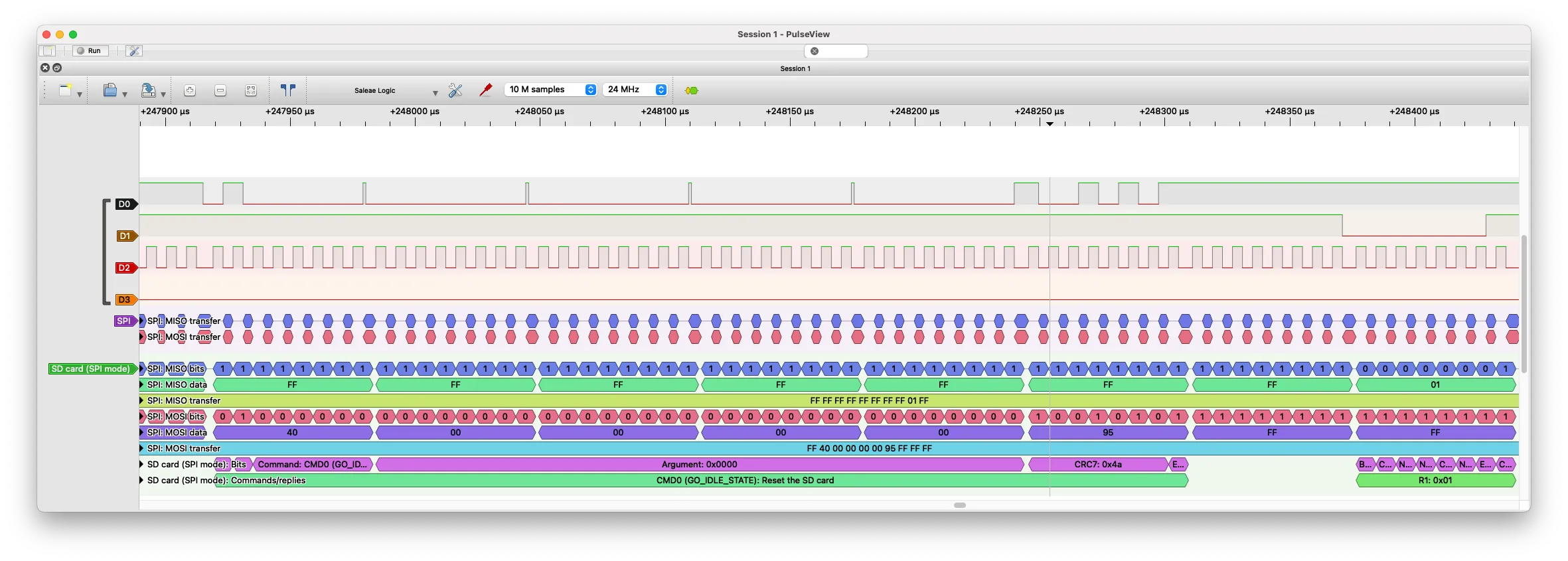1568x561 pixels.
Task: Collapse the Commands/replies row
Action: 141,480
